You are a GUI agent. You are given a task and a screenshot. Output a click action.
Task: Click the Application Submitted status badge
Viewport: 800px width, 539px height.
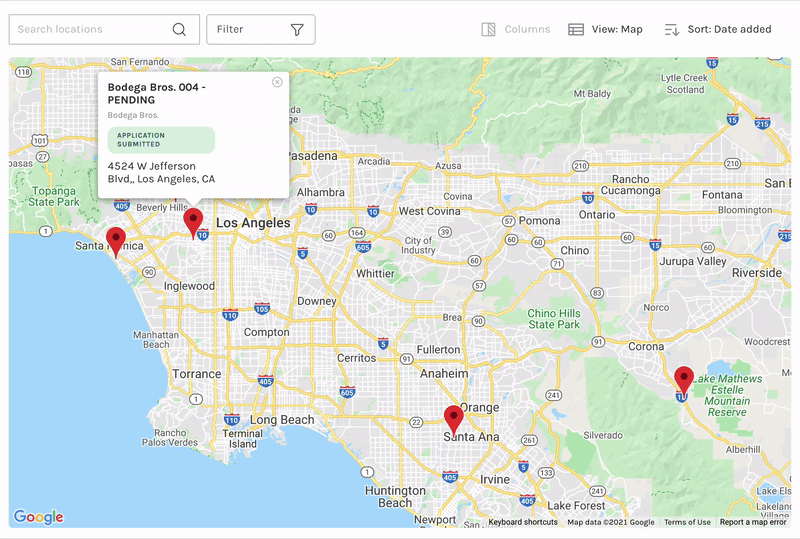pyautogui.click(x=161, y=140)
